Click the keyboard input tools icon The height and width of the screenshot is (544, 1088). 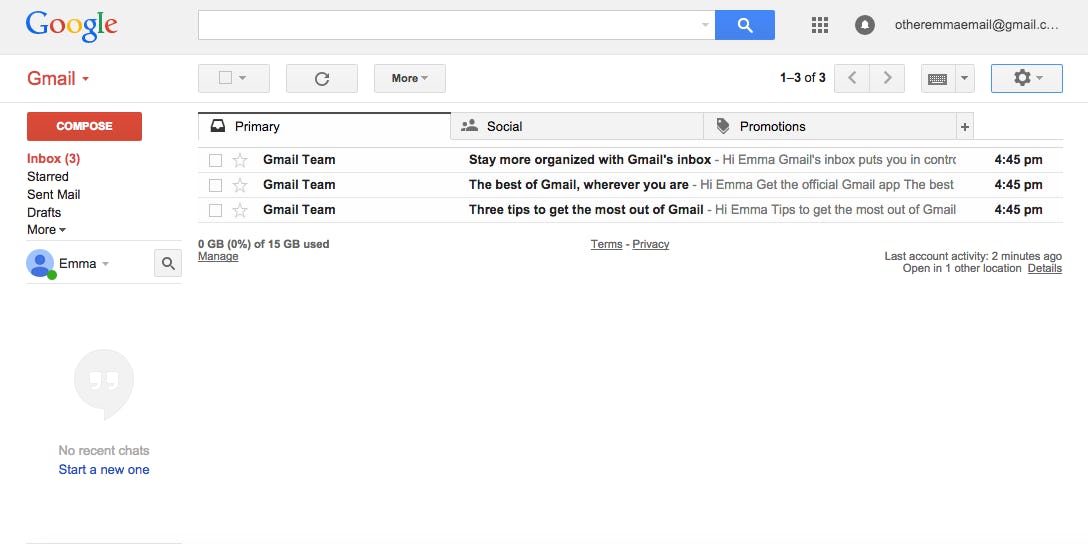(937, 79)
